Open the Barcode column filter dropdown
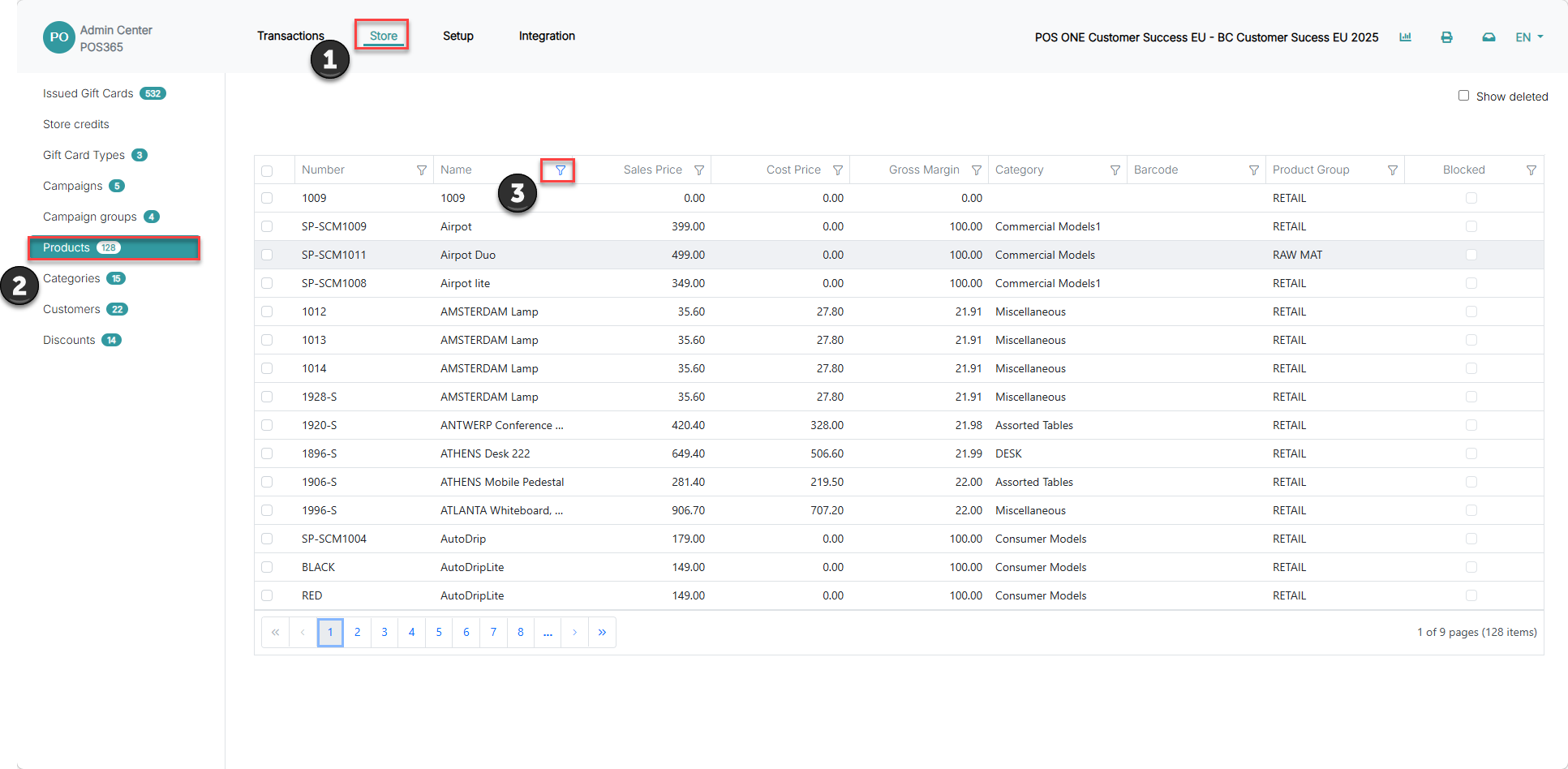The width and height of the screenshot is (1568, 769). coord(1253,170)
